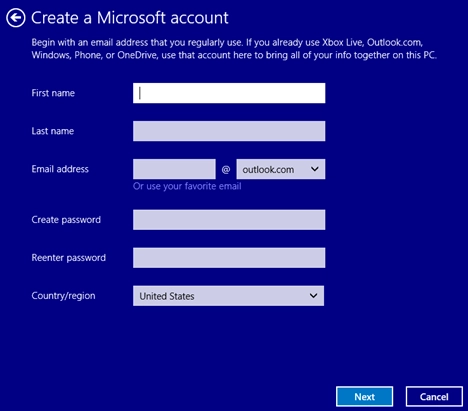This screenshot has width=468, height=411.
Task: Select the Email address username box
Action: point(174,169)
